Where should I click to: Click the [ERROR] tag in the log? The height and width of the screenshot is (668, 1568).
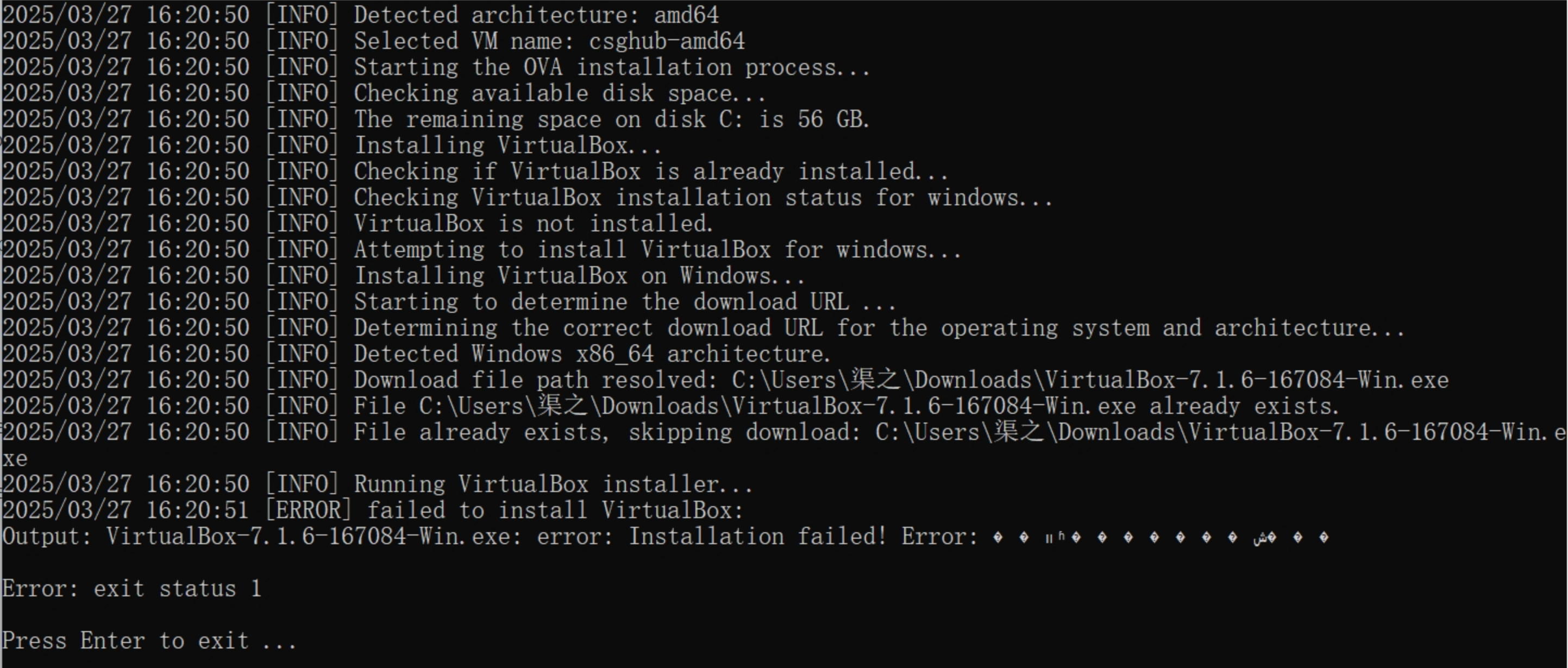(x=308, y=511)
